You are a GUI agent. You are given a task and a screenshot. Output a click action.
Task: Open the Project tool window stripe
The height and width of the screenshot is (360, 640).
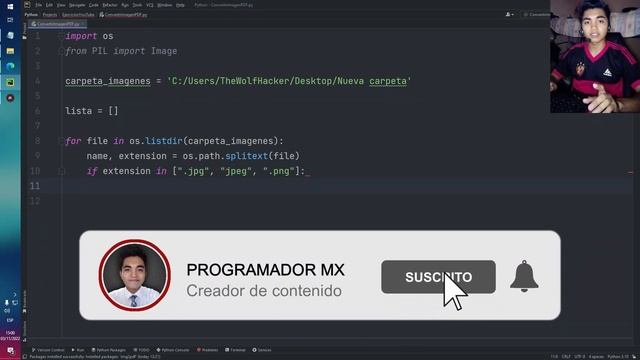24,31
